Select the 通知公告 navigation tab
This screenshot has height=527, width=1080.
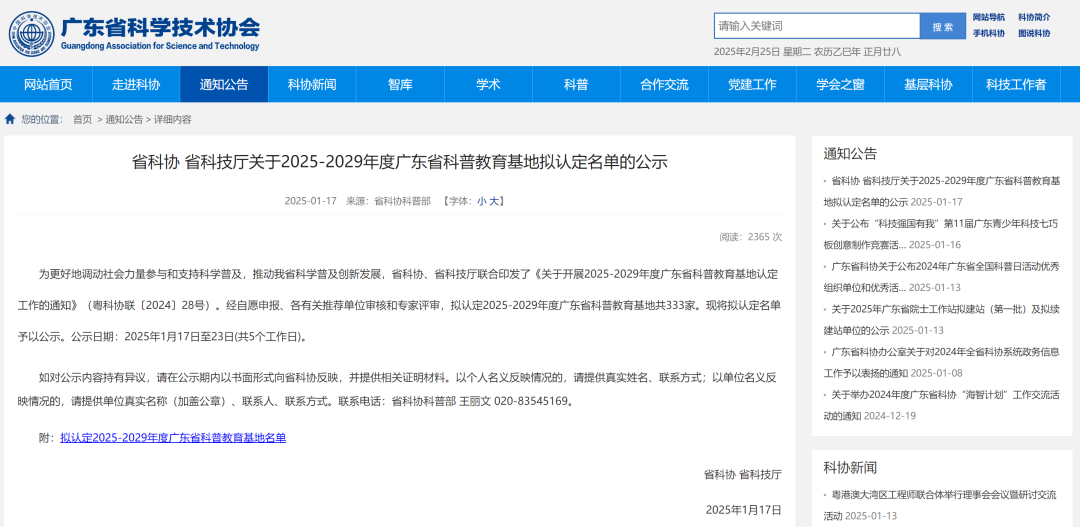(x=224, y=85)
